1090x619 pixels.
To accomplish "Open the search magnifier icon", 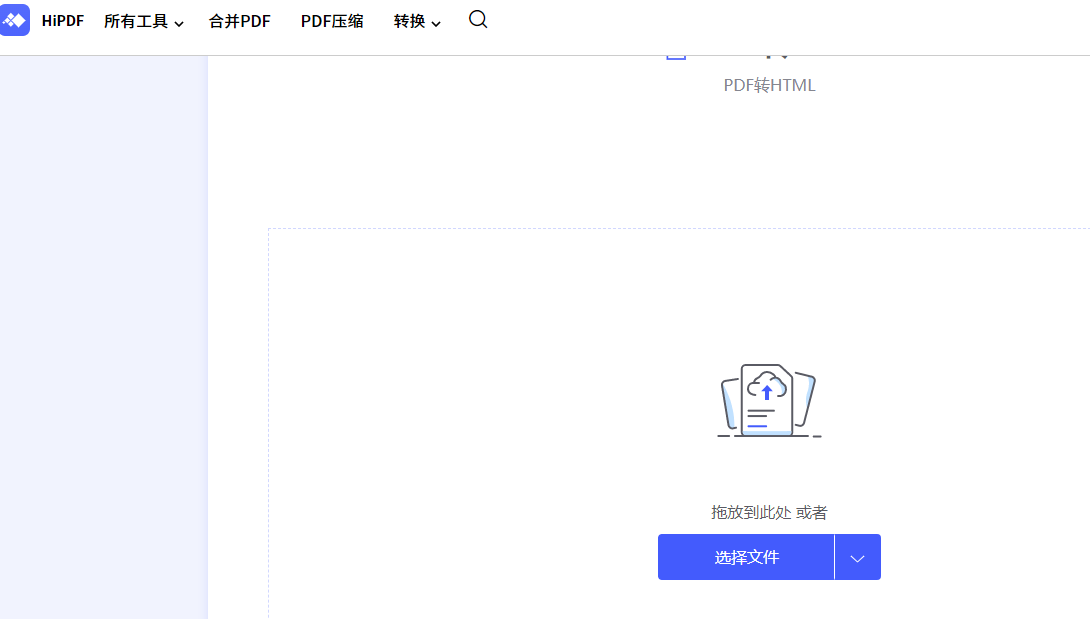I will [478, 19].
